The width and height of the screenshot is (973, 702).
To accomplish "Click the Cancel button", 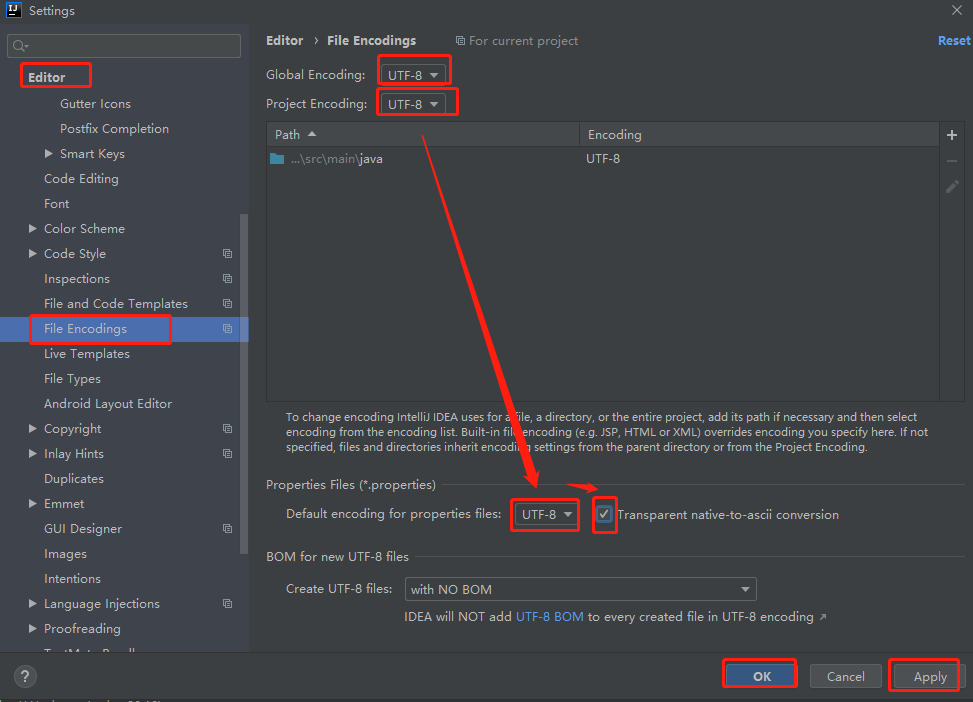I will (x=845, y=676).
